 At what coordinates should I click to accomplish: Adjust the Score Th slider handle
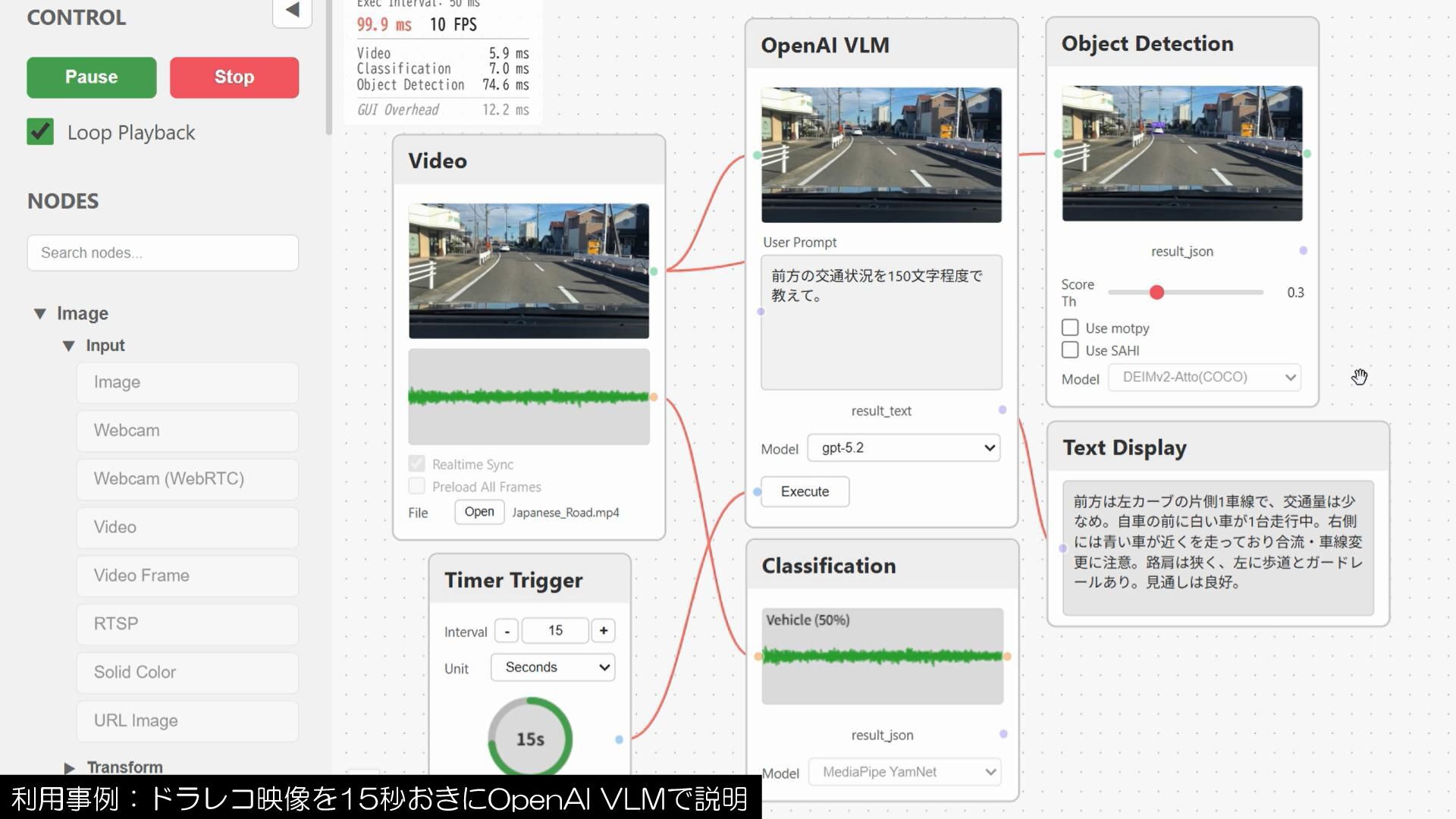click(1156, 293)
